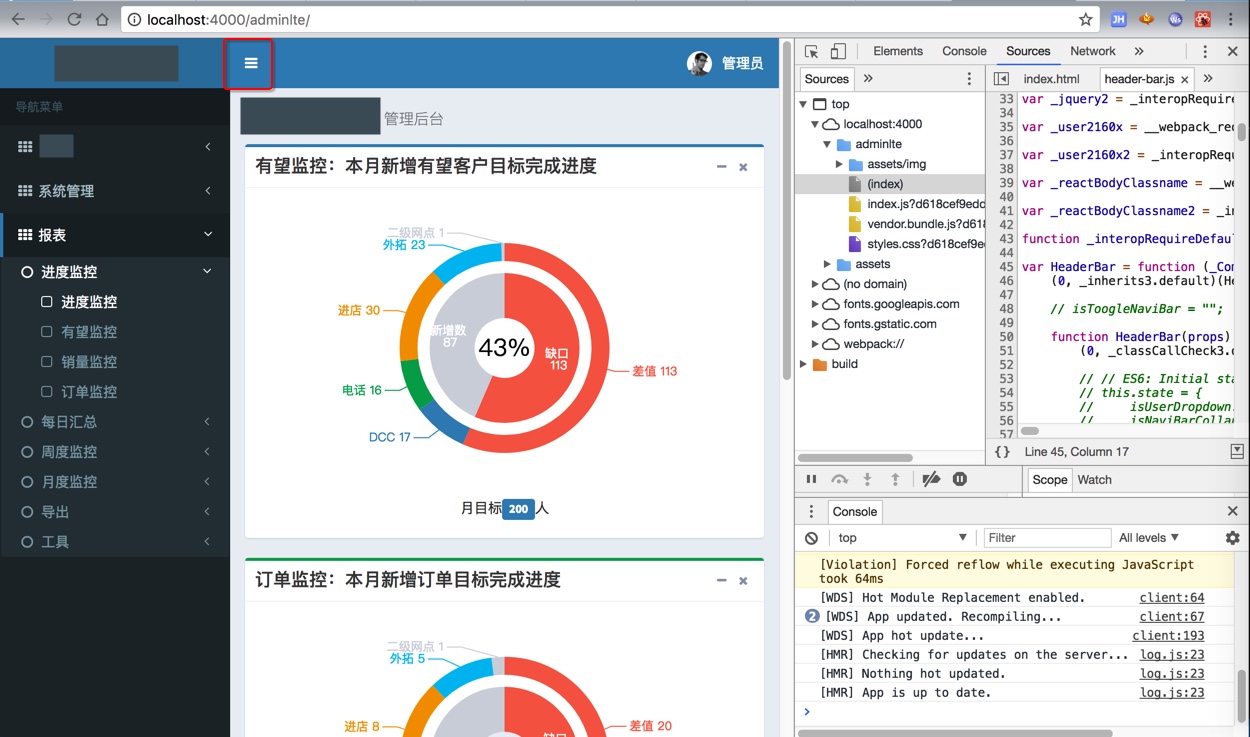Pretty print code with the braces icon
This screenshot has height=737, width=1250.
1002,452
